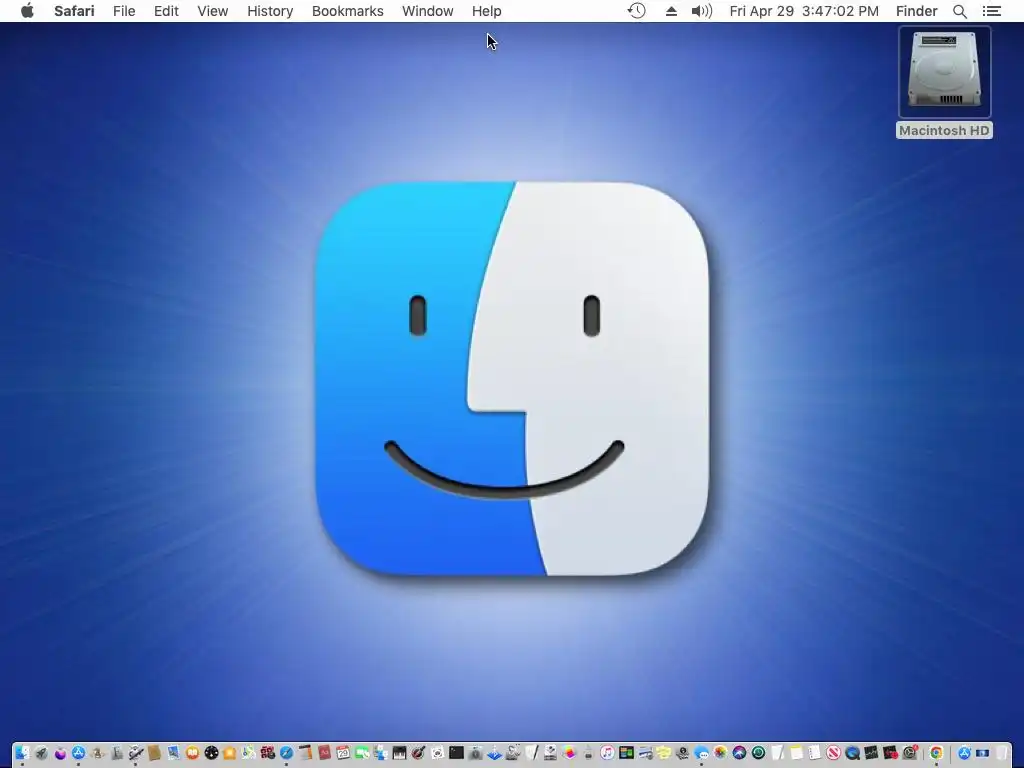1024x768 pixels.
Task: Open the History menu
Action: [x=270, y=11]
